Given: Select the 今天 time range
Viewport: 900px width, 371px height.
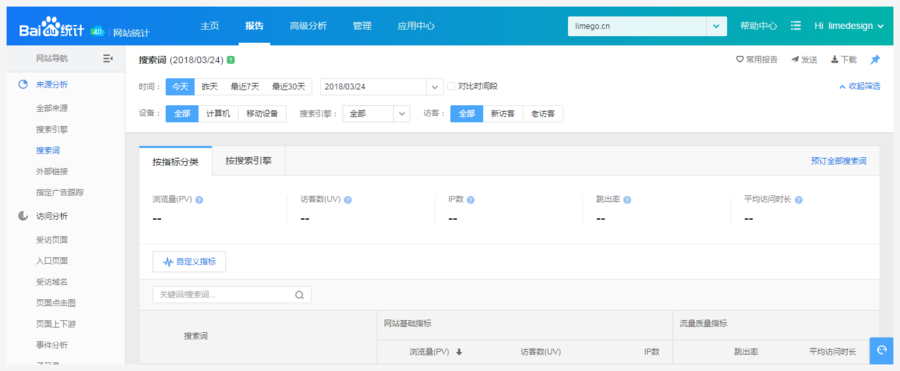Looking at the screenshot, I should coord(180,87).
